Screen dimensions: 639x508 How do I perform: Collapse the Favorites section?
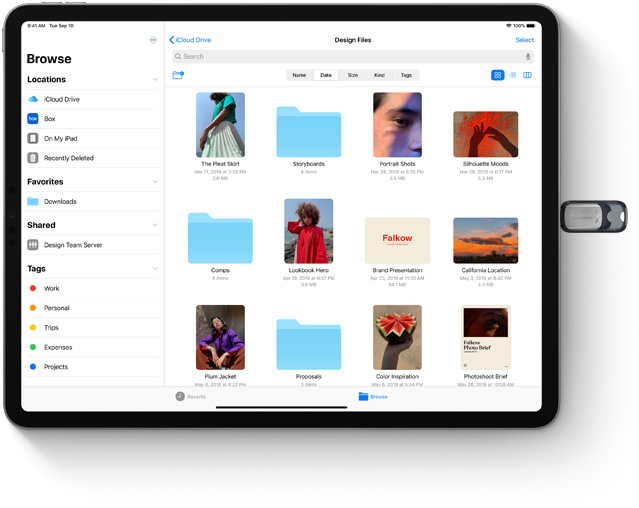155,182
